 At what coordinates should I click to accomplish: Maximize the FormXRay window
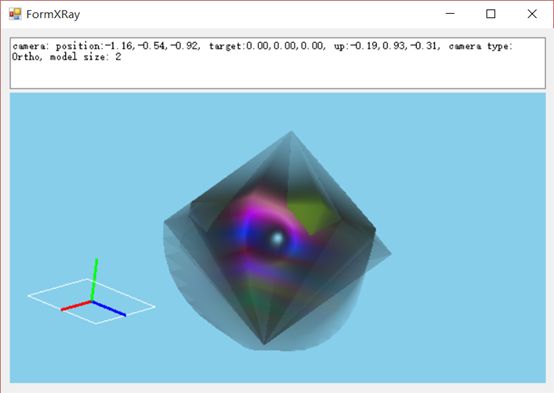[491, 14]
